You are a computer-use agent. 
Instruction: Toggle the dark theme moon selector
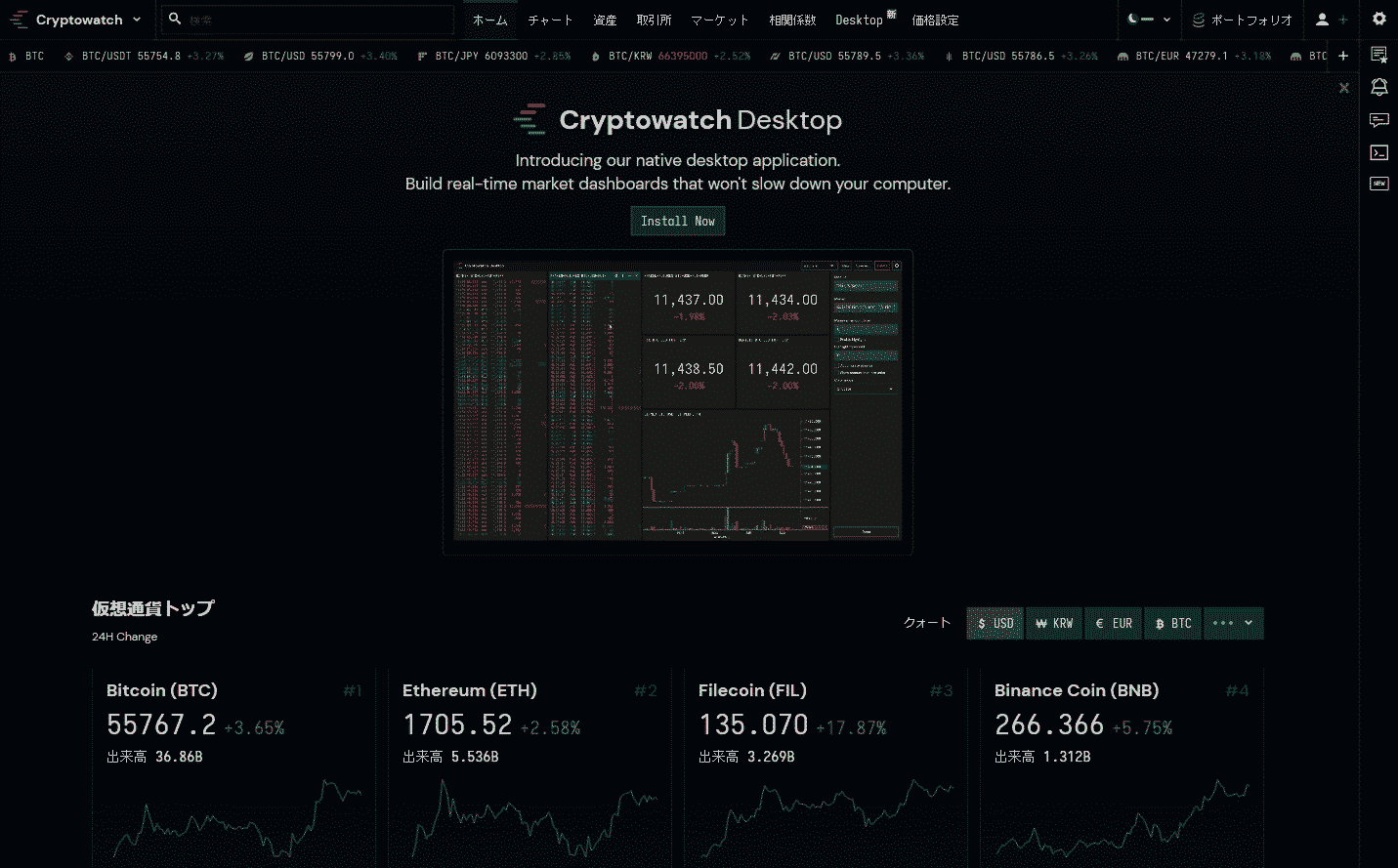click(1149, 20)
